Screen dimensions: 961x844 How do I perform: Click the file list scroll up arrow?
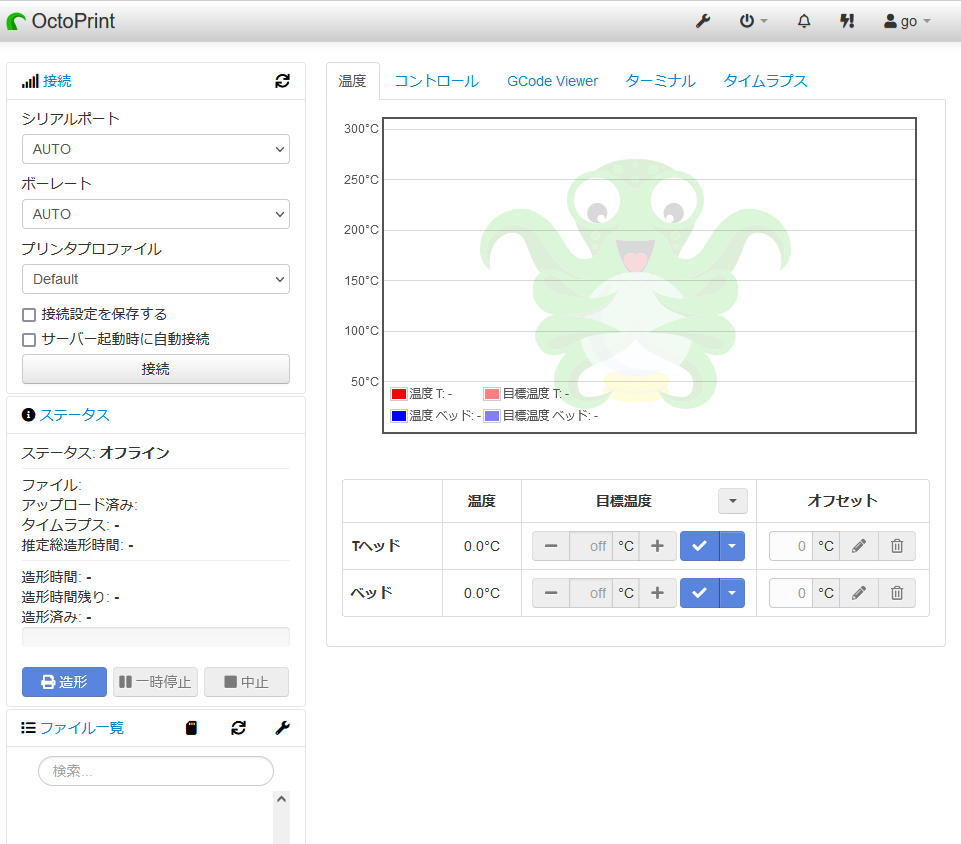coord(281,799)
